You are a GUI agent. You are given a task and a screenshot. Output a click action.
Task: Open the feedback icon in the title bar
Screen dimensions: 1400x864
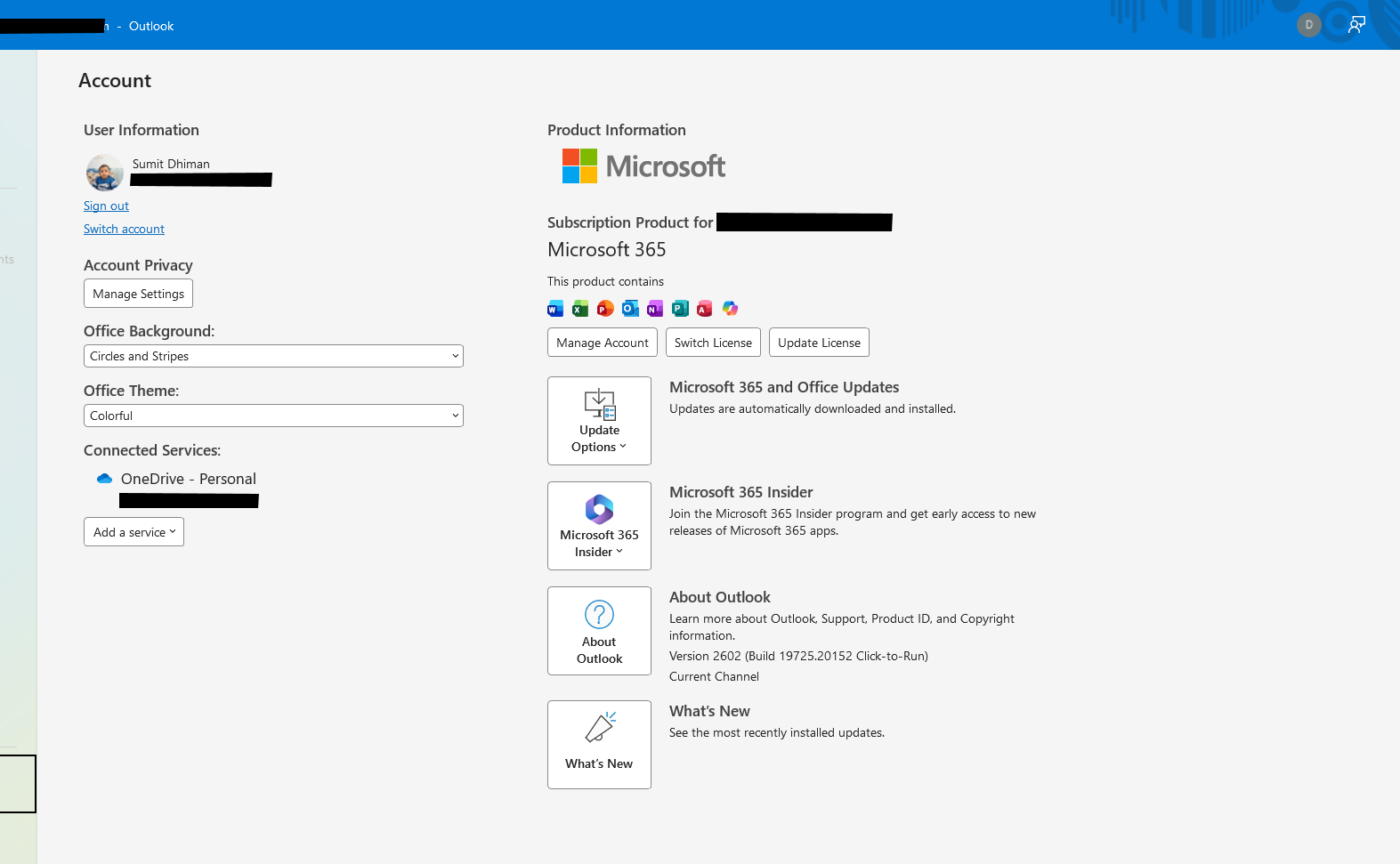coord(1356,25)
